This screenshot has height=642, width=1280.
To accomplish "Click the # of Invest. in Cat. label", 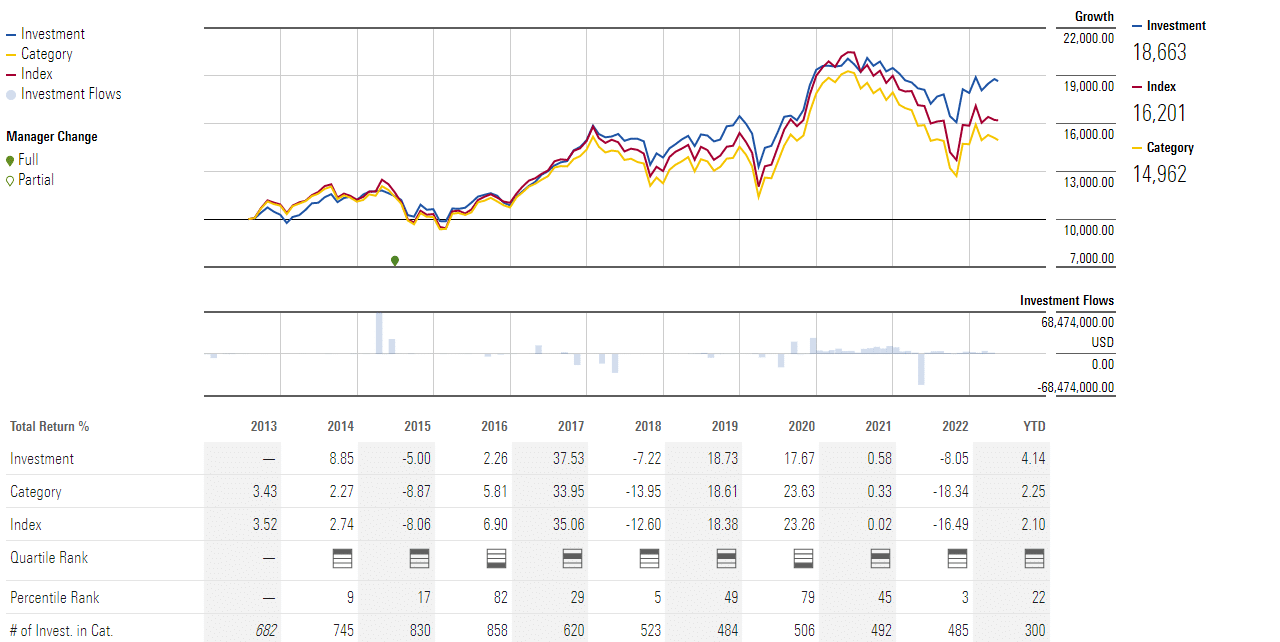I will coord(63,630).
